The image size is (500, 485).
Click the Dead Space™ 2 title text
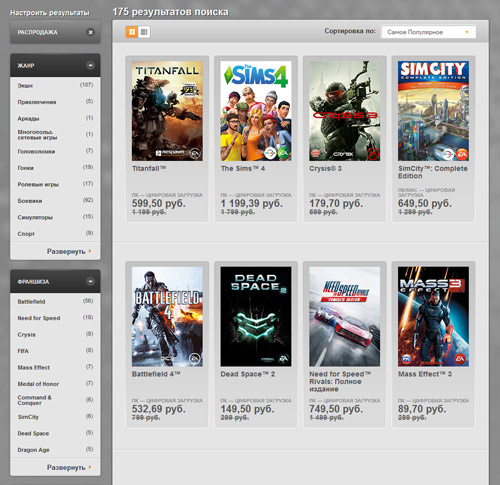[x=248, y=374]
